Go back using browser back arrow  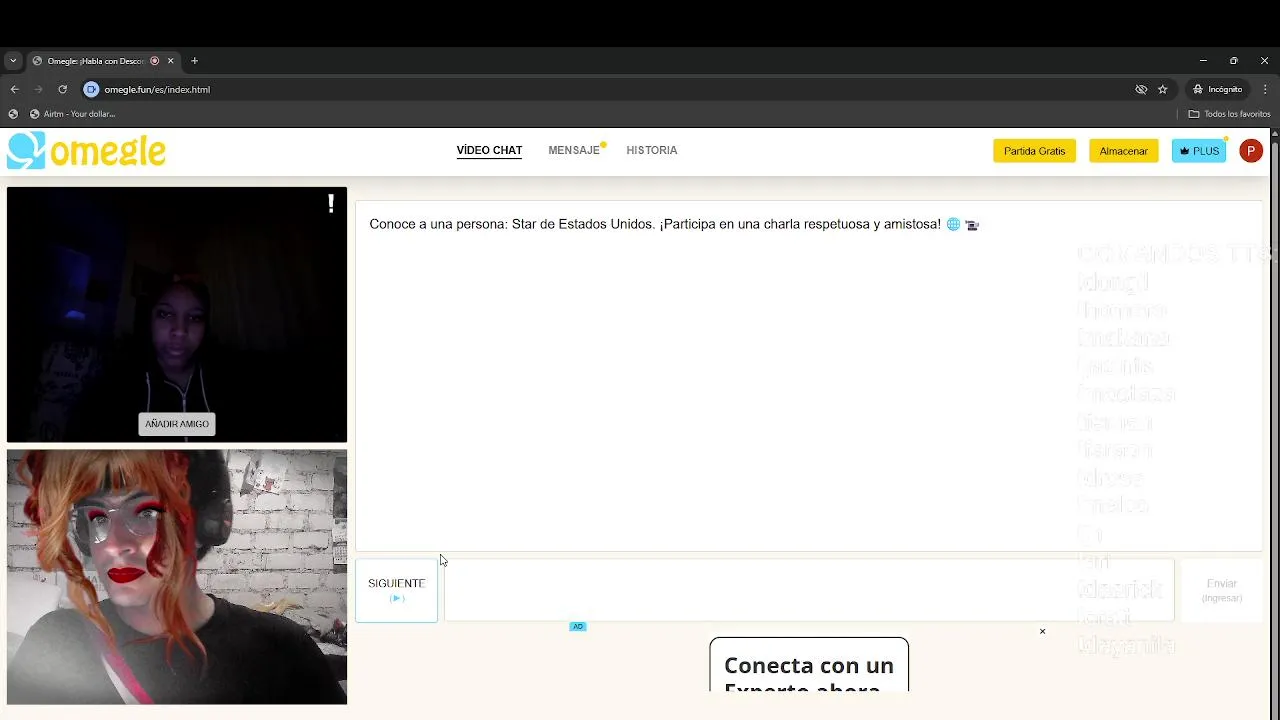point(14,89)
